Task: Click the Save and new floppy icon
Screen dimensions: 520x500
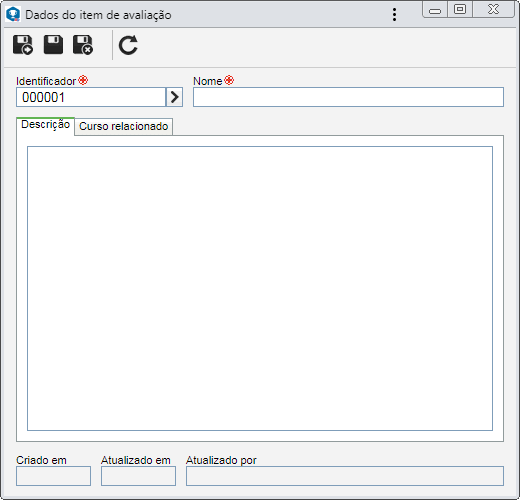Action: [x=23, y=45]
